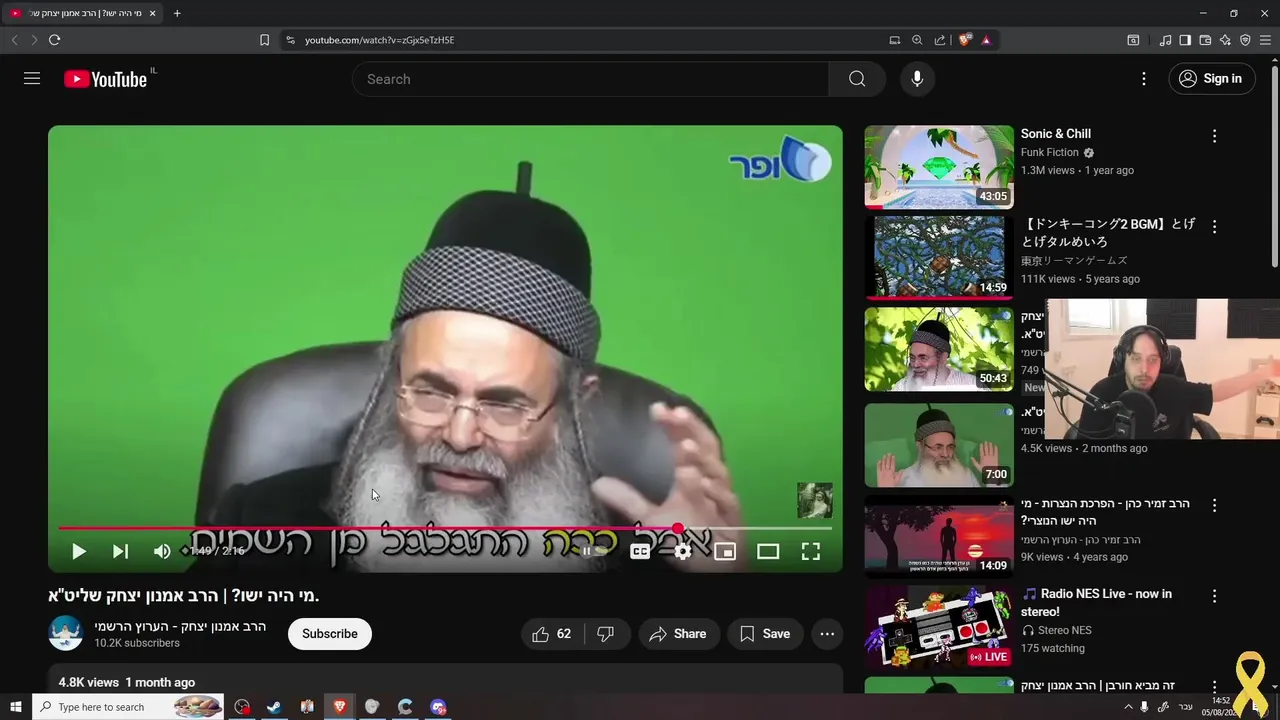Click the video title text
Image resolution: width=1280 pixels, height=720 pixels.
coord(184,595)
